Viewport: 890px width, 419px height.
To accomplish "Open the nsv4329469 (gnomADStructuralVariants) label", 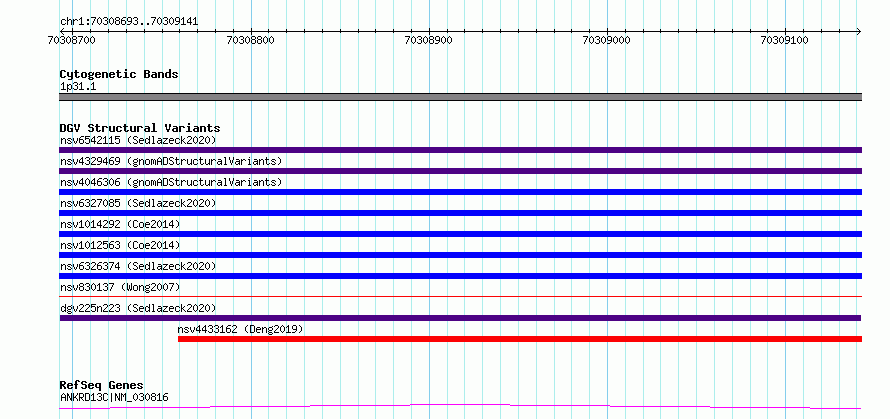I will (171, 161).
